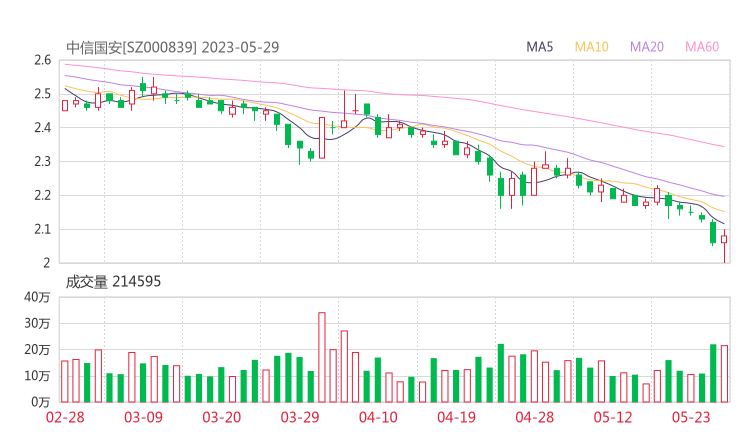This screenshot has height=440, width=740.
Task: Click the 2.1 price axis label
Action: pyautogui.click(x=42, y=229)
